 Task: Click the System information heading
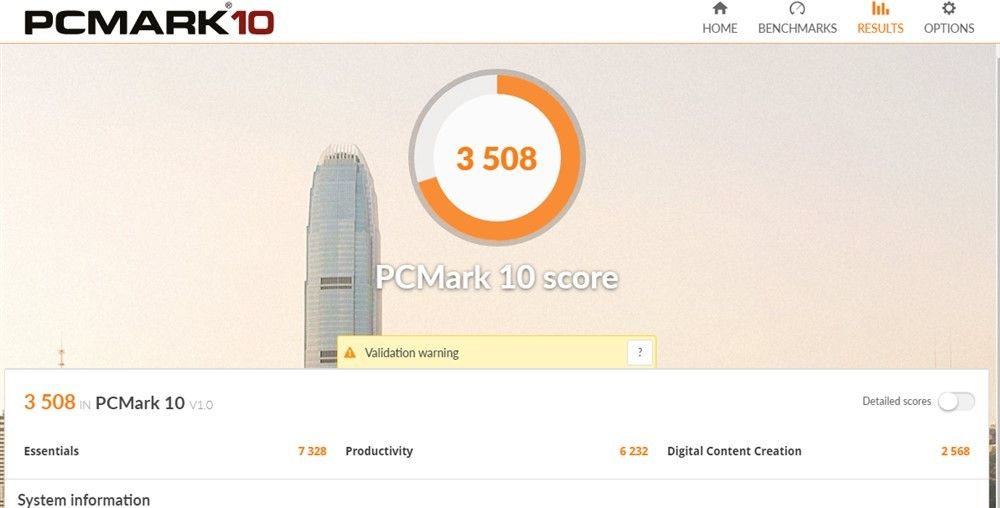click(84, 500)
